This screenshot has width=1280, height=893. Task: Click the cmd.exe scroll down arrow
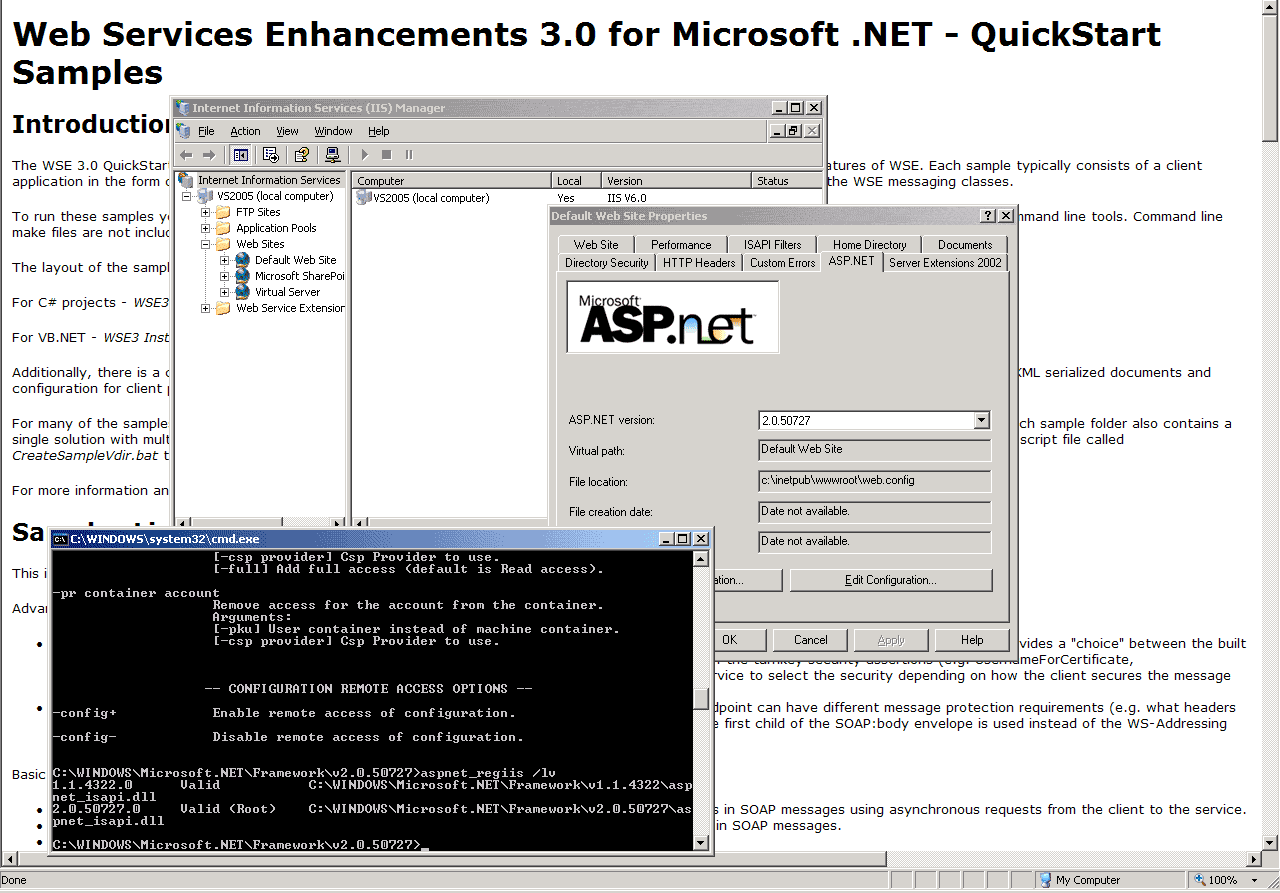coord(701,843)
